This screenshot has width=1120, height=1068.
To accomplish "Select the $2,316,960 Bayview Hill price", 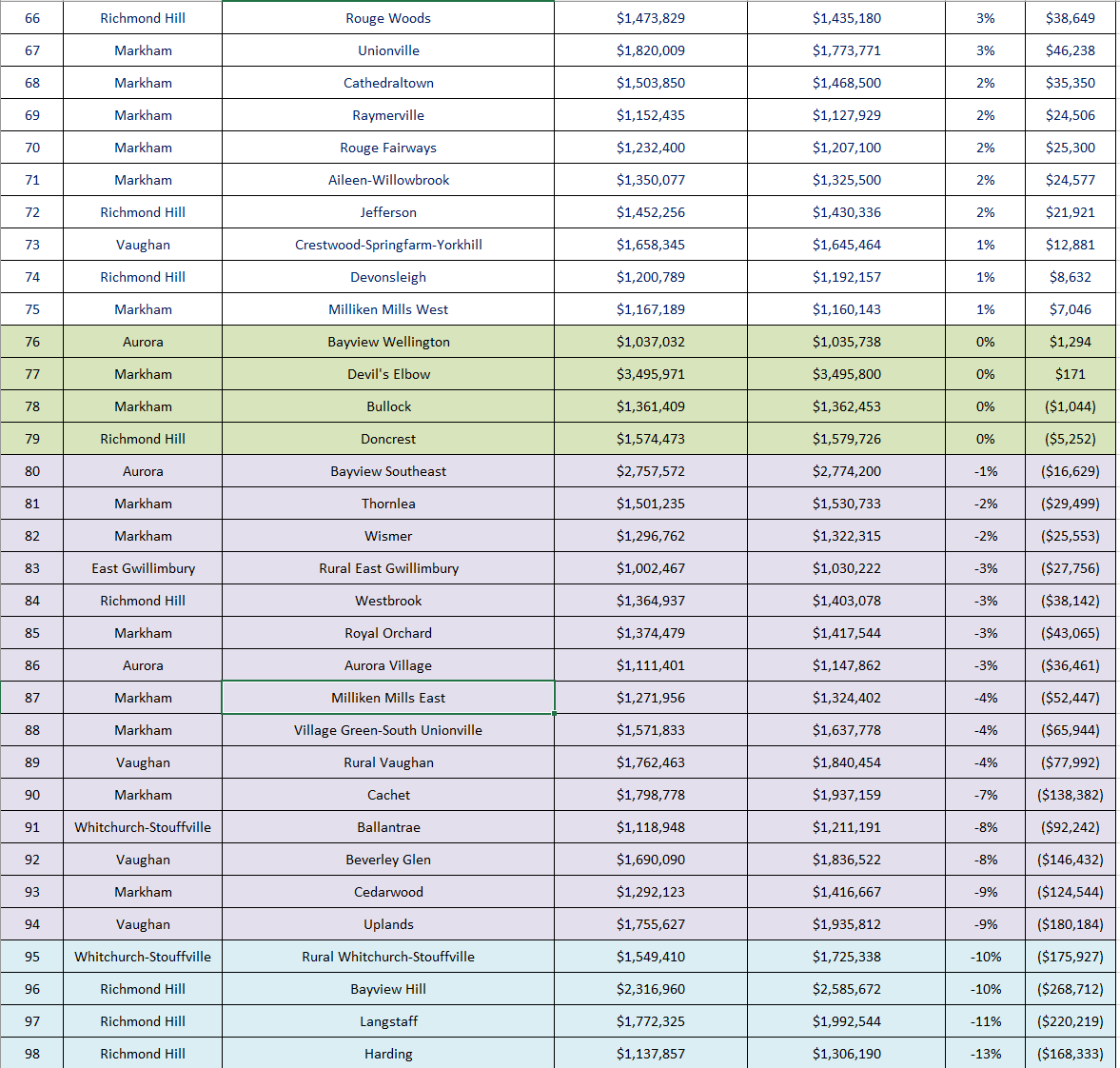I will click(x=651, y=989).
